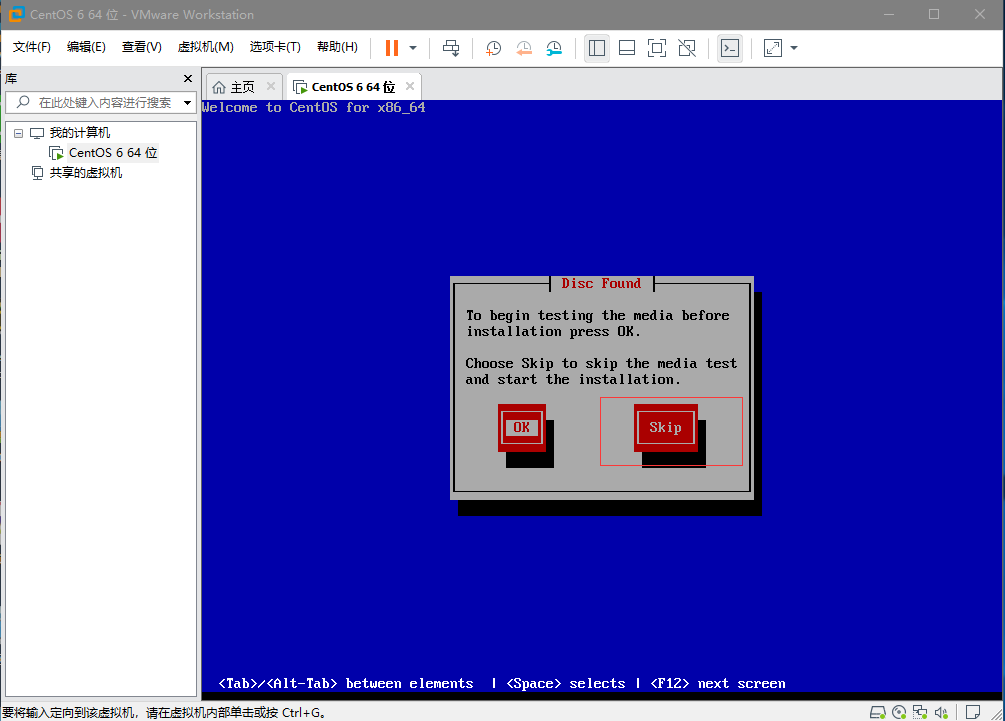
Task: Toggle the thumbnail bar display
Action: coord(627,47)
